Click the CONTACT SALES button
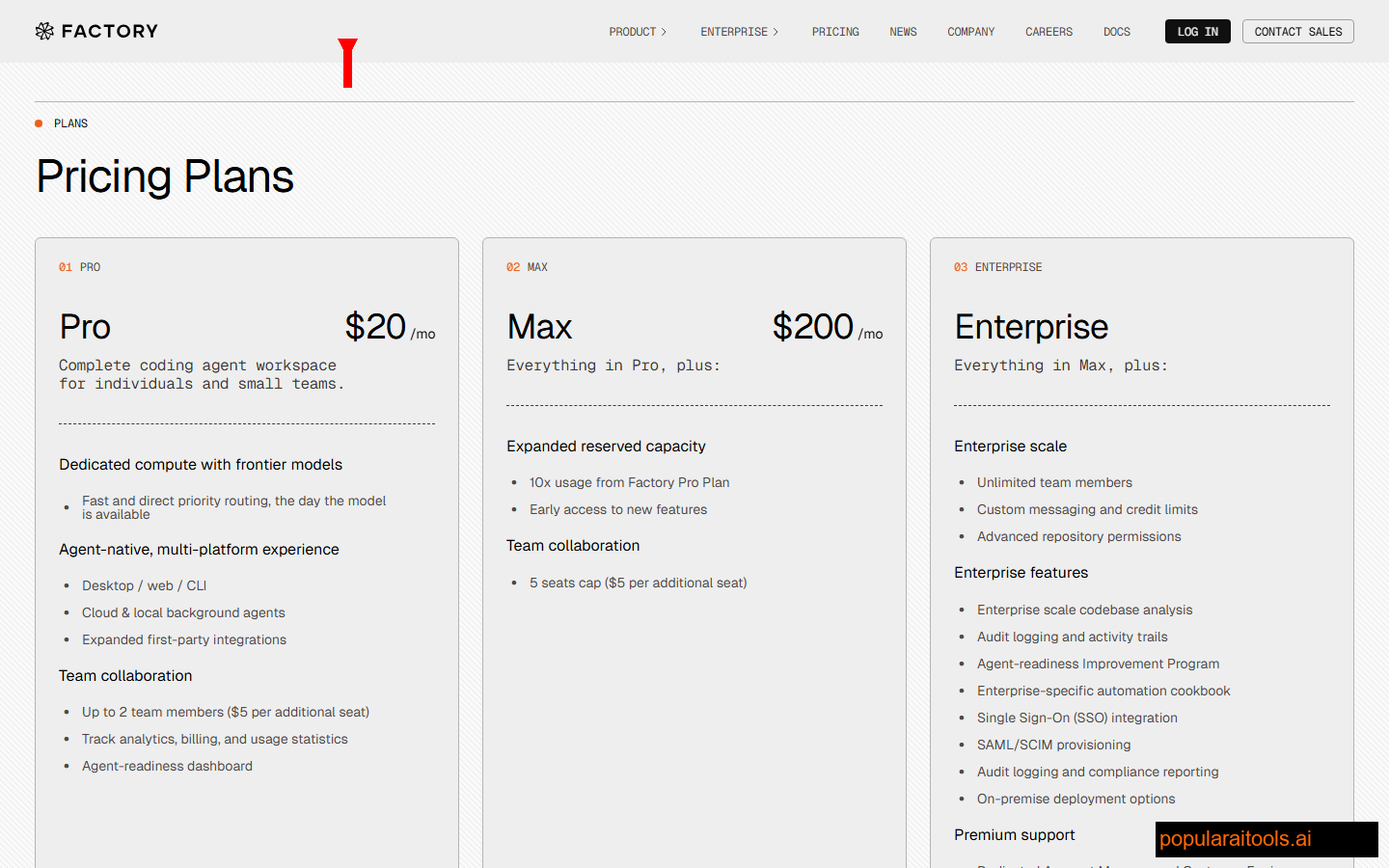The image size is (1389, 868). point(1297,31)
